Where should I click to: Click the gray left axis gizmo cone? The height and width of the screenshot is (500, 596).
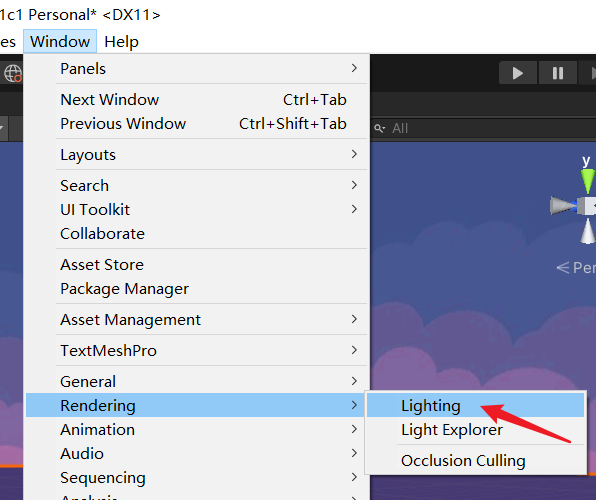(x=563, y=205)
